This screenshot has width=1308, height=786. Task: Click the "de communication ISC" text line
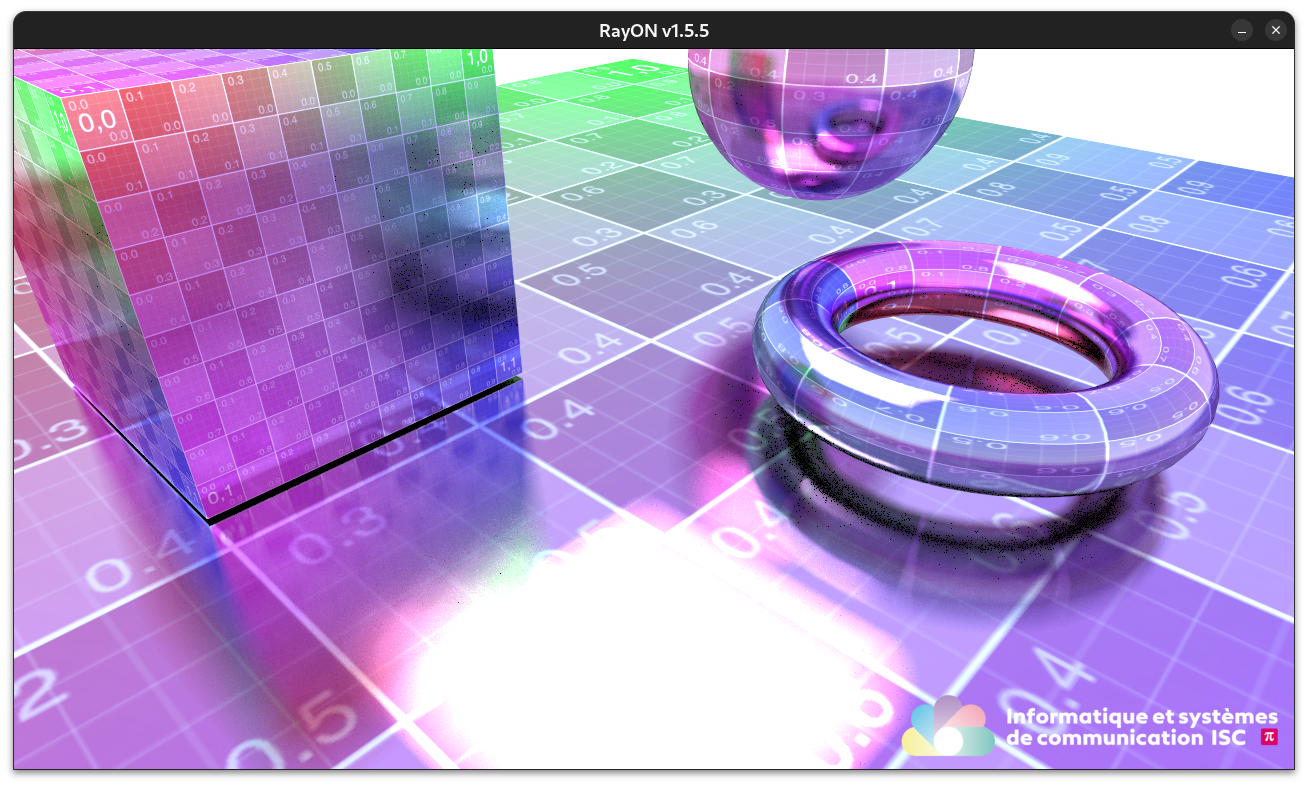[1125, 739]
